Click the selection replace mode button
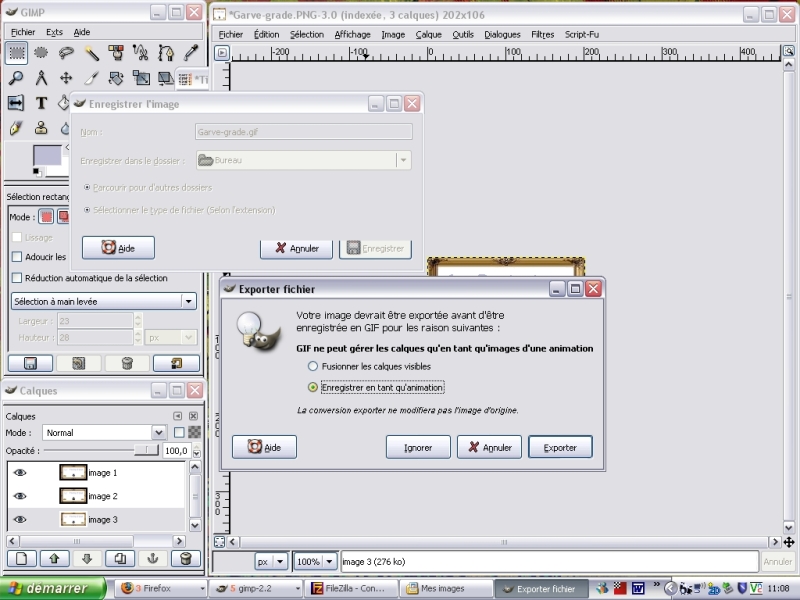 (46, 217)
